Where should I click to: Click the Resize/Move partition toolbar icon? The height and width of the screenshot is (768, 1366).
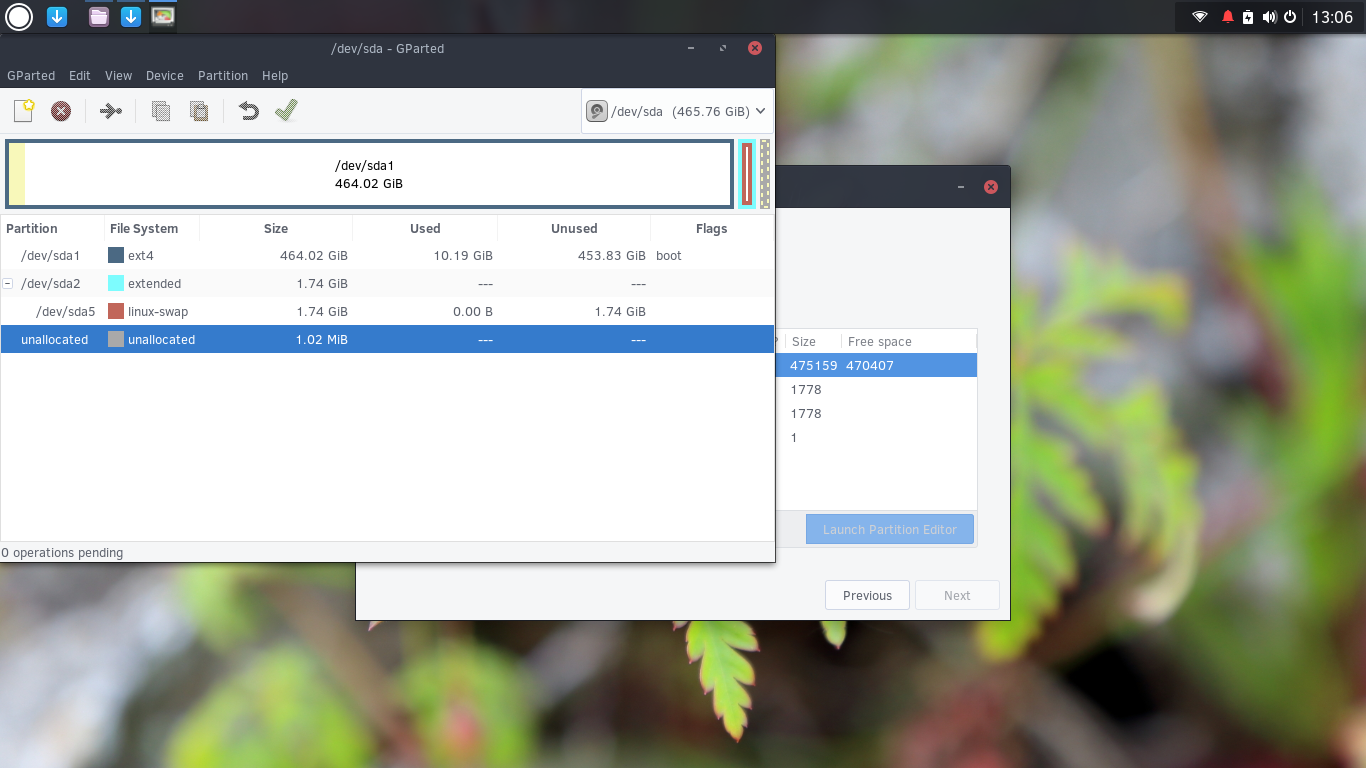(x=110, y=111)
